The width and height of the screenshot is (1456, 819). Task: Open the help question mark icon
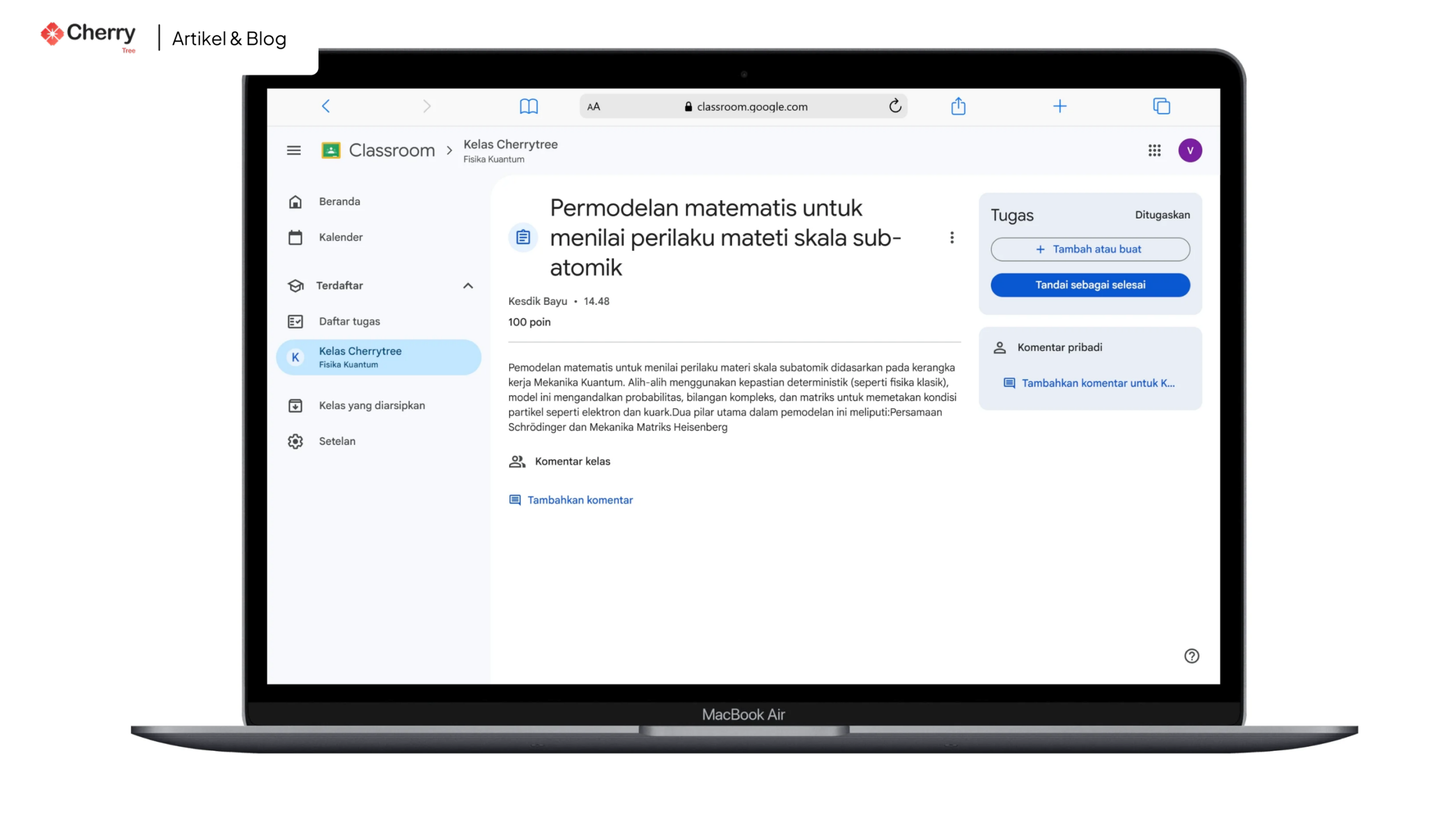pos(1191,656)
